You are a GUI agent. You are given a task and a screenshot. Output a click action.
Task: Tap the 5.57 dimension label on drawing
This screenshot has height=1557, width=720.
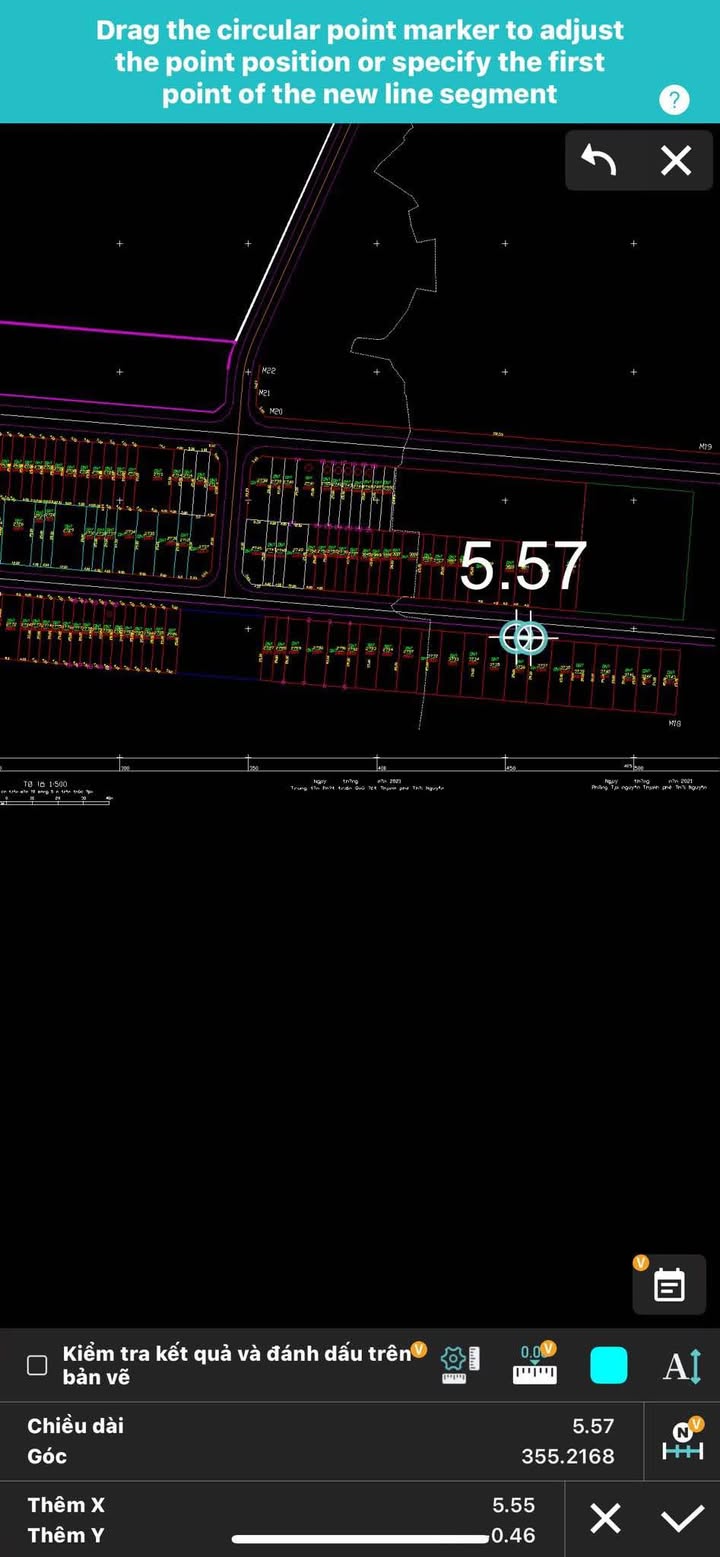click(x=523, y=567)
